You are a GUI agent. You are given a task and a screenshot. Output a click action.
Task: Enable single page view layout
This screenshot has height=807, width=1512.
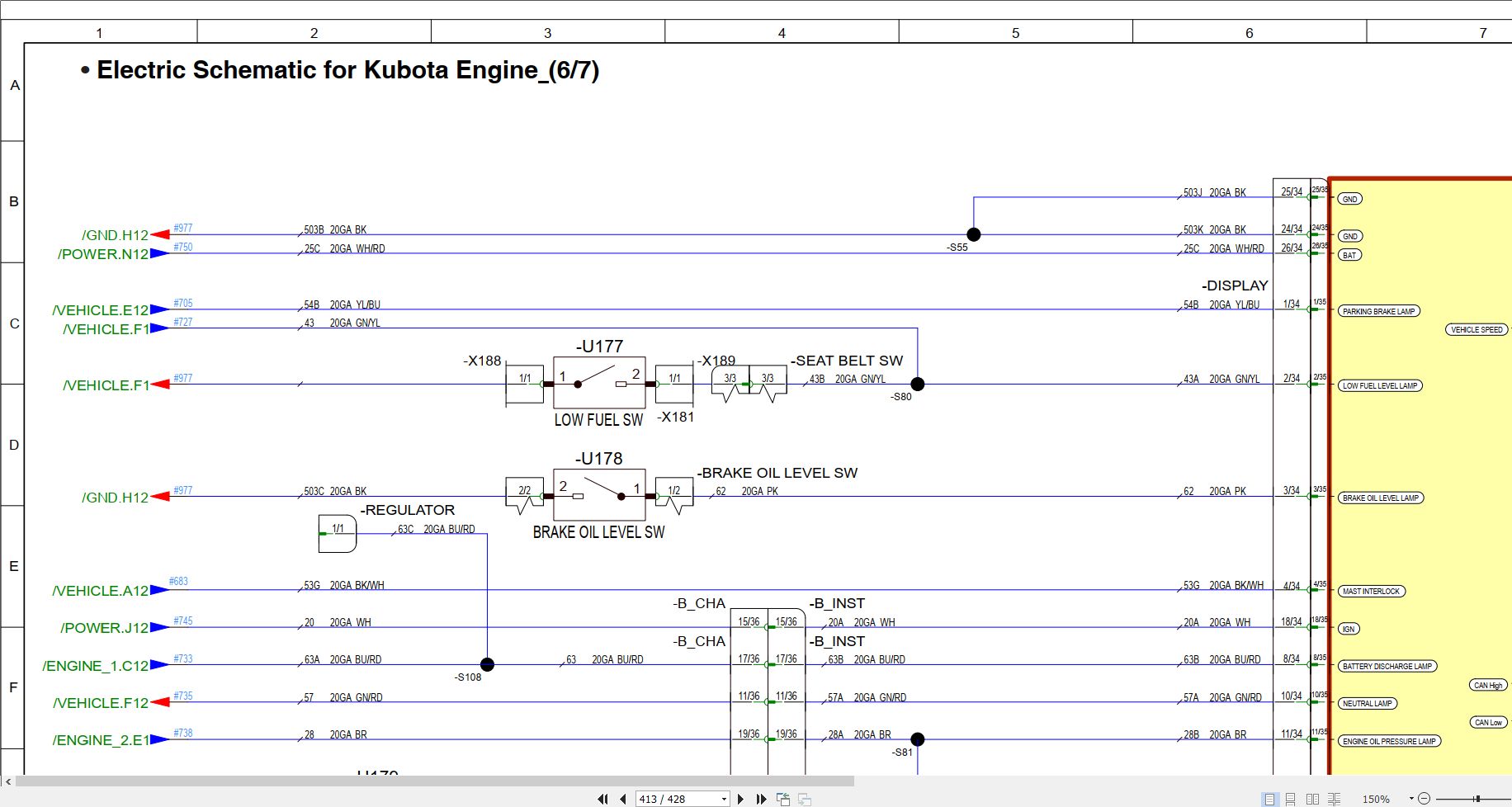(1269, 799)
